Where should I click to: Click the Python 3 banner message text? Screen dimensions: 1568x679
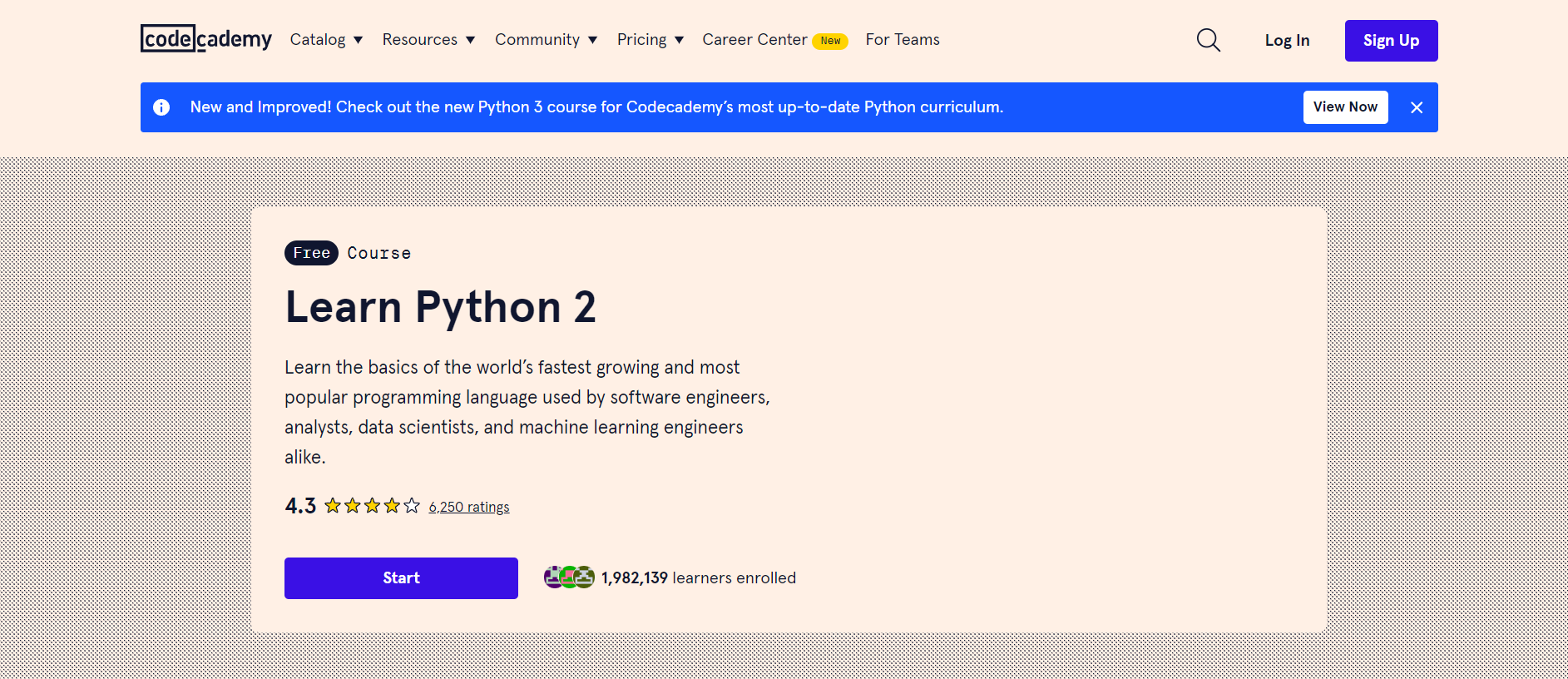point(596,107)
